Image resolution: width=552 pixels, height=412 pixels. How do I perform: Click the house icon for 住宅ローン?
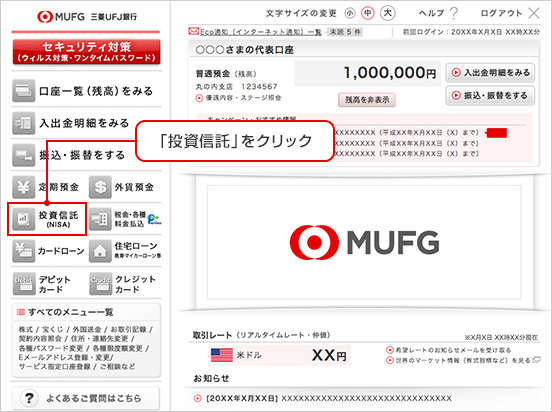(100, 251)
